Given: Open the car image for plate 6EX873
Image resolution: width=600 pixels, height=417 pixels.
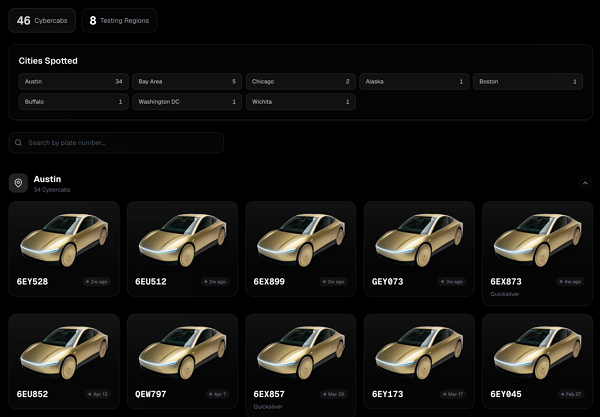Looking at the screenshot, I should pyautogui.click(x=538, y=239).
